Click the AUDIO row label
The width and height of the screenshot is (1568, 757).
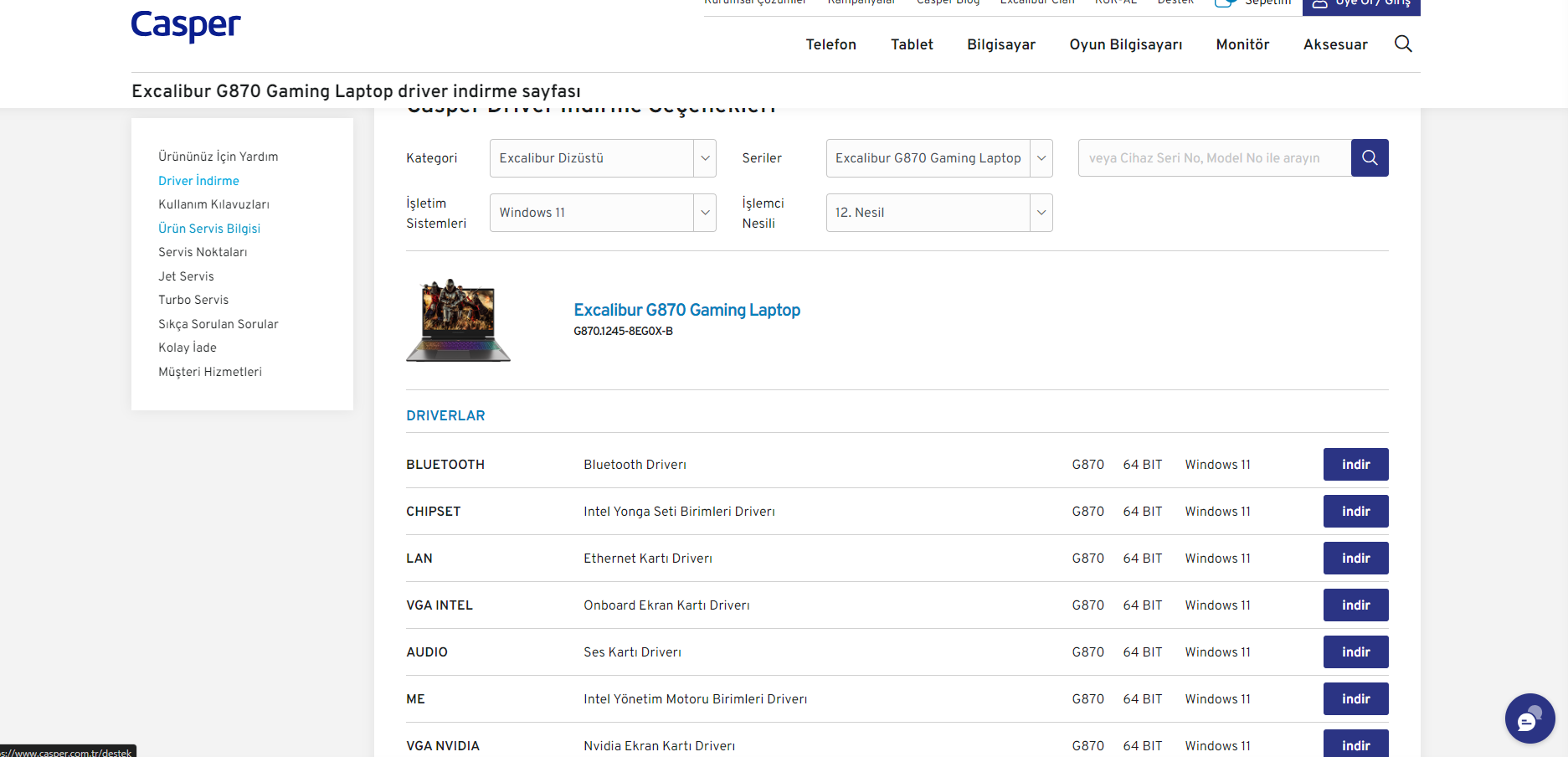point(427,652)
